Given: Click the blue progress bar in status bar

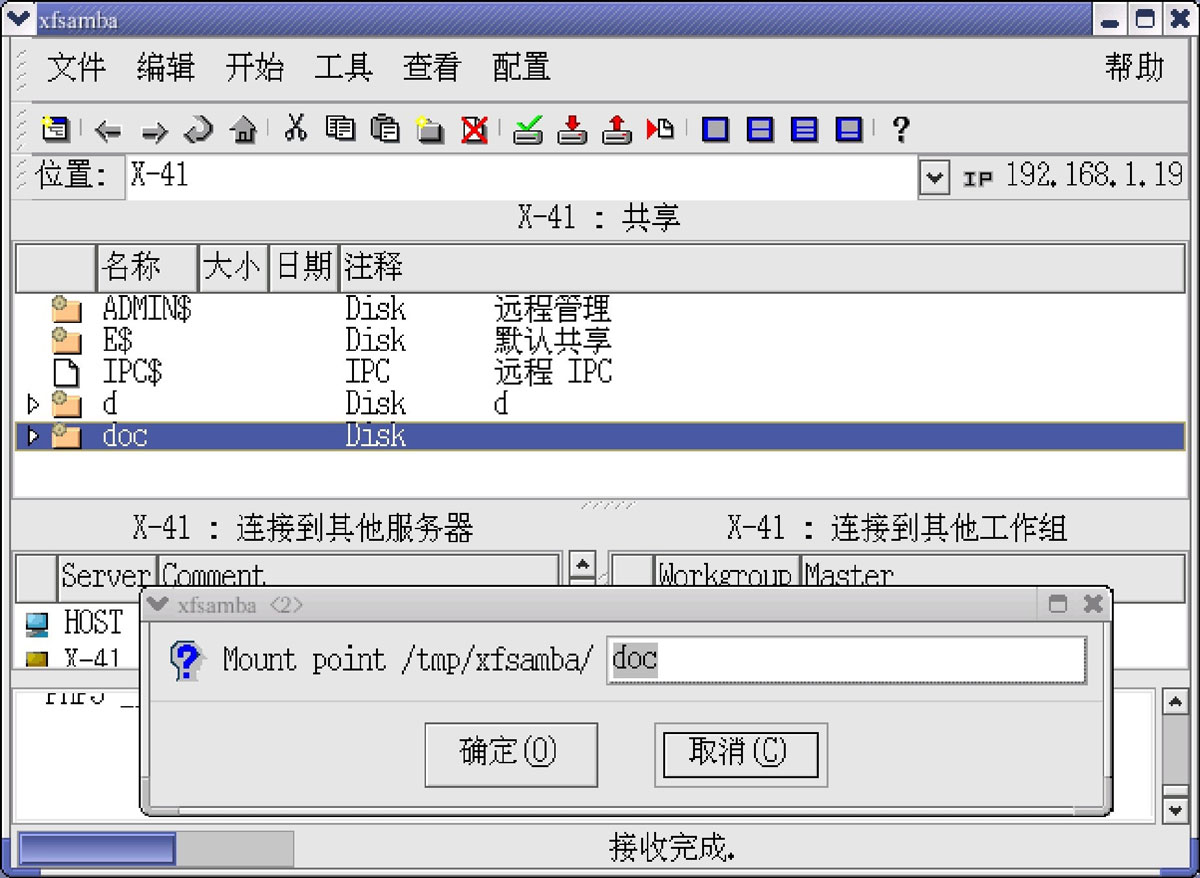Looking at the screenshot, I should point(97,849).
